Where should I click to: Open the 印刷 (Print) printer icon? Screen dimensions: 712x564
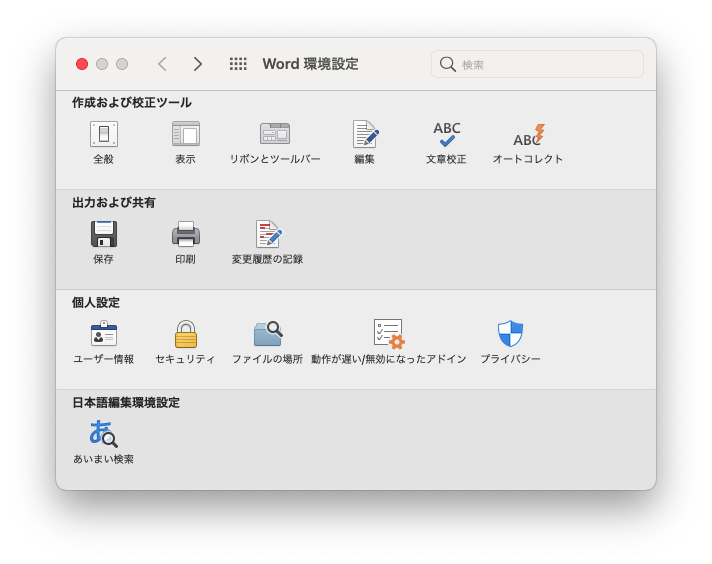(186, 234)
